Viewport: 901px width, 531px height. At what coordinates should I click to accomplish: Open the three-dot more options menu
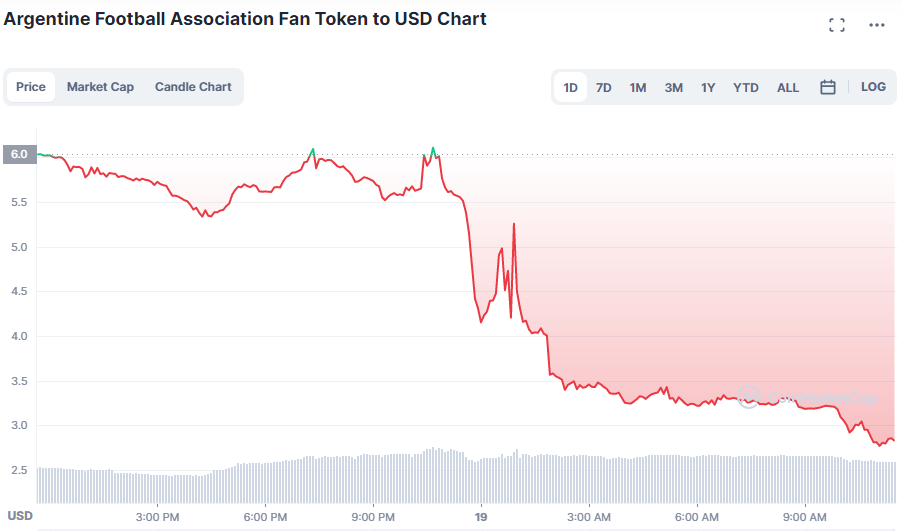click(877, 25)
